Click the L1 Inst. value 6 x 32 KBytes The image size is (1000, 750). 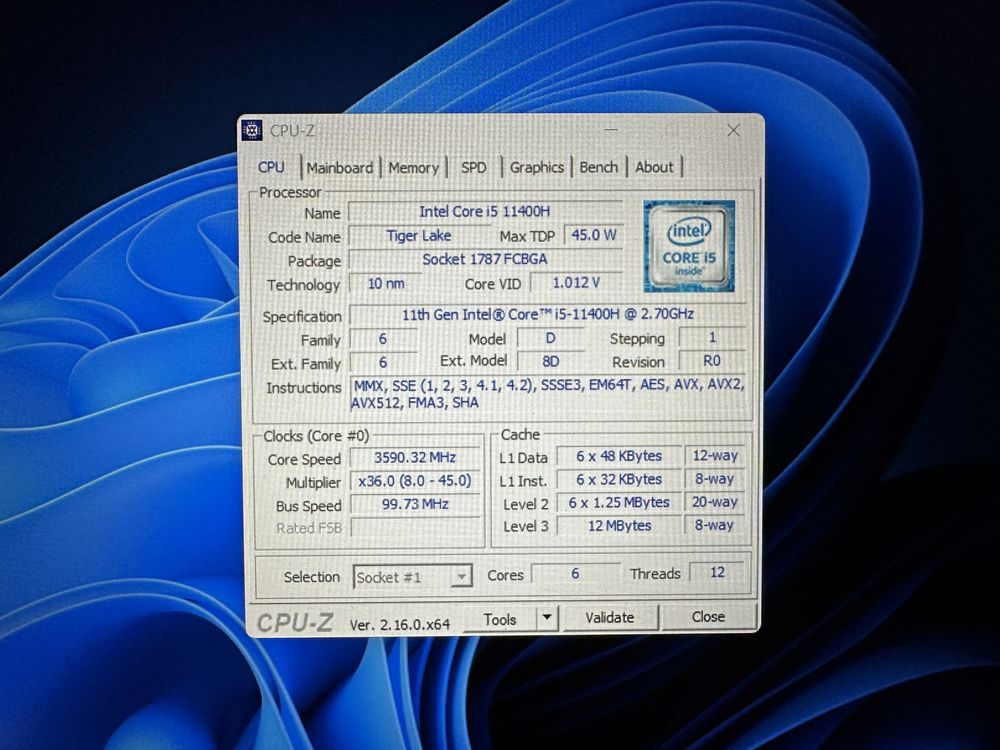pos(619,480)
